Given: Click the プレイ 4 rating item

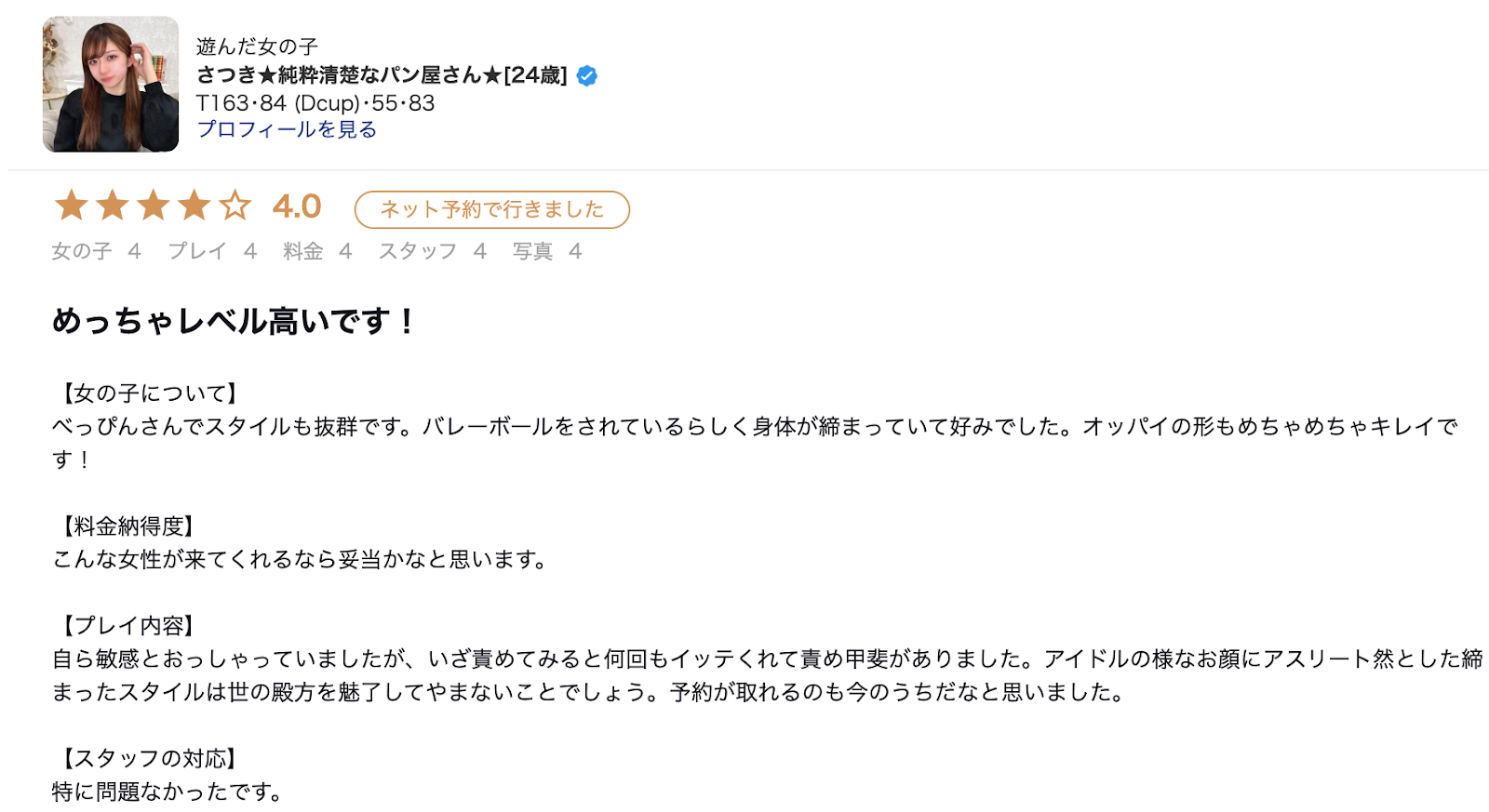Looking at the screenshot, I should tap(212, 251).
